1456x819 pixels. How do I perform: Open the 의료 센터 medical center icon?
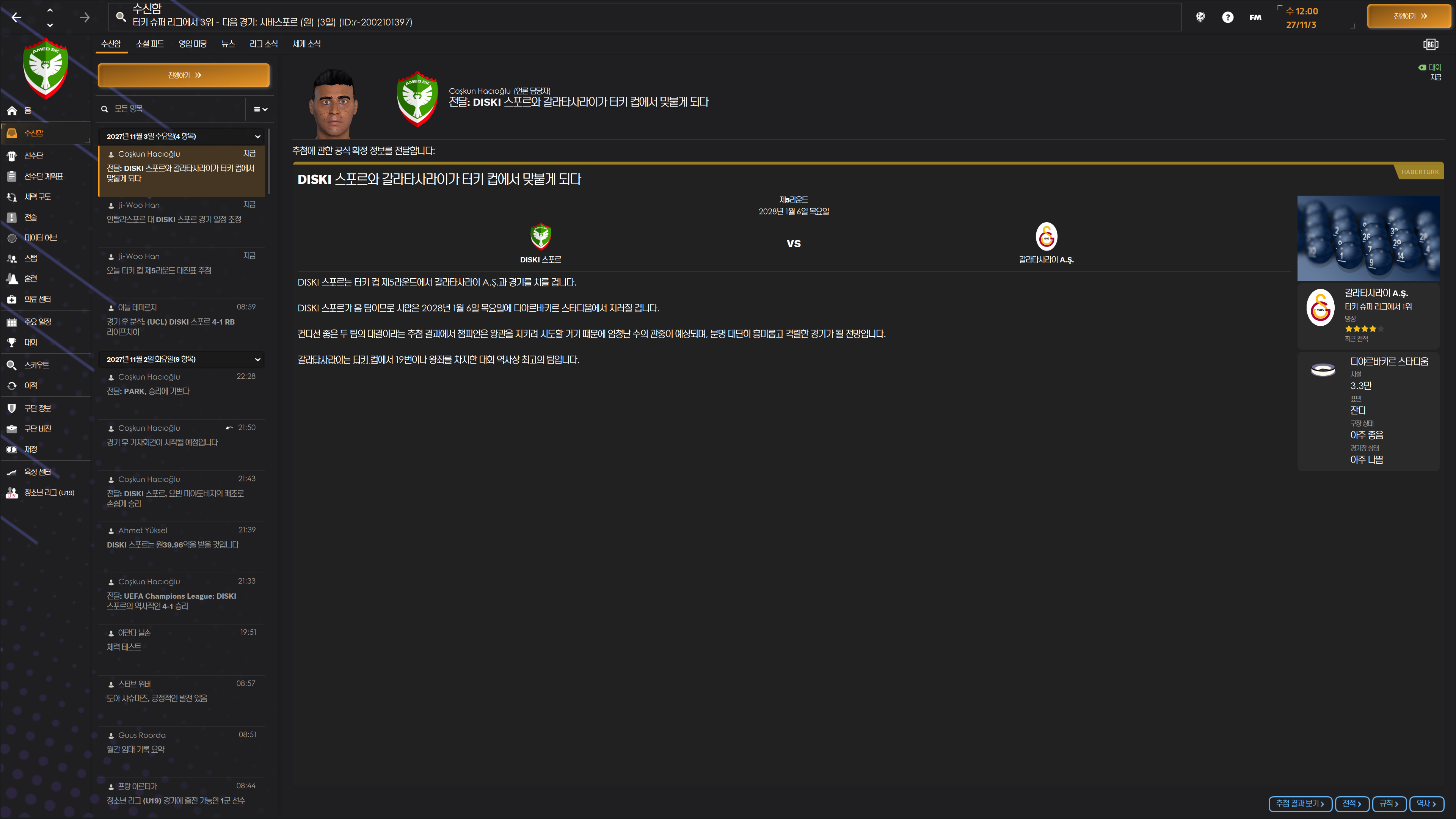click(x=12, y=299)
